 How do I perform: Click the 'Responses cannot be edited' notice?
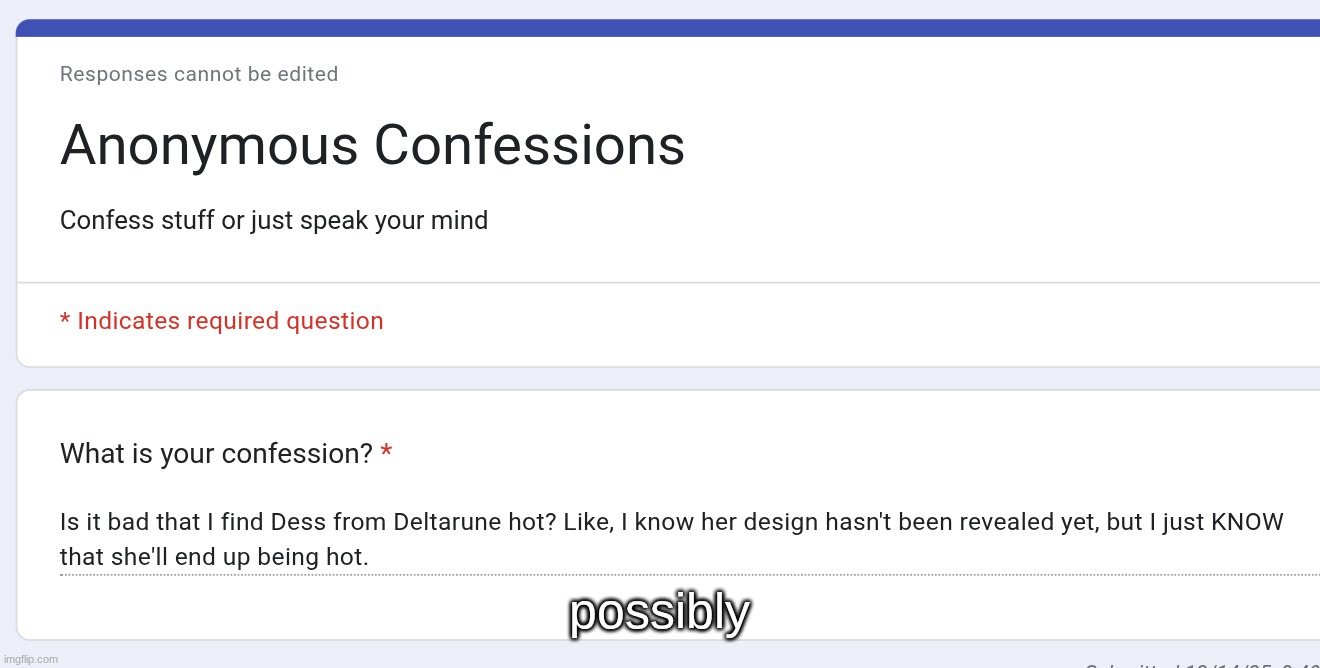click(x=199, y=74)
